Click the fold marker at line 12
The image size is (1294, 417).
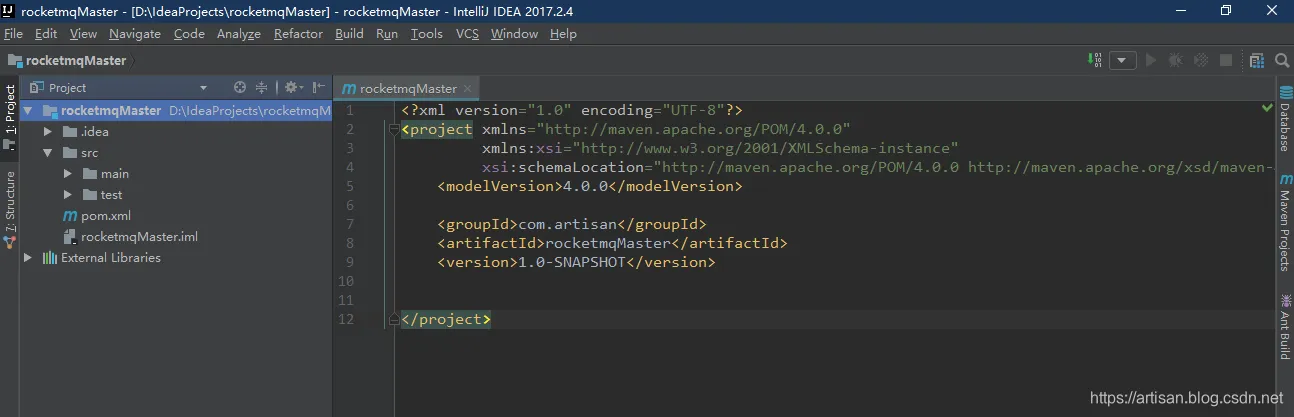[x=393, y=319]
